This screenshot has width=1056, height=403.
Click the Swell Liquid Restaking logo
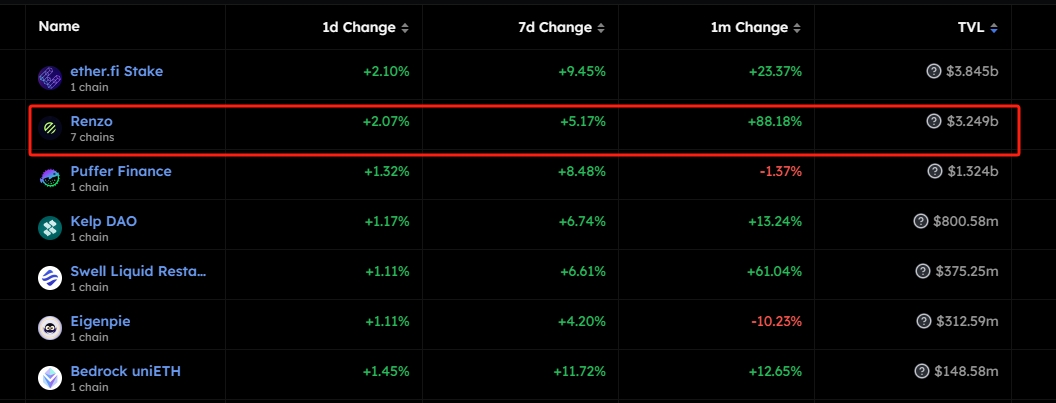pyautogui.click(x=50, y=278)
